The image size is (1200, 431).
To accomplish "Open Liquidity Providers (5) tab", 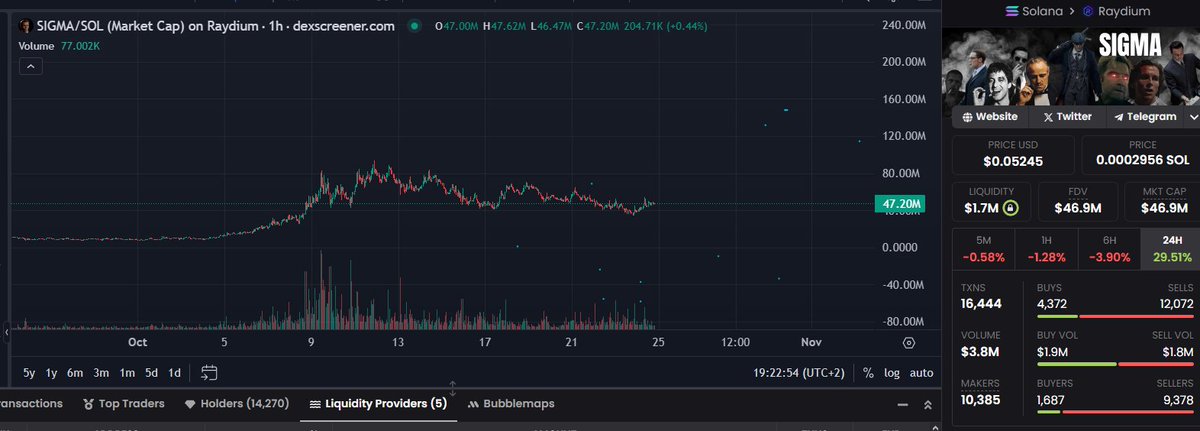I will [378, 404].
